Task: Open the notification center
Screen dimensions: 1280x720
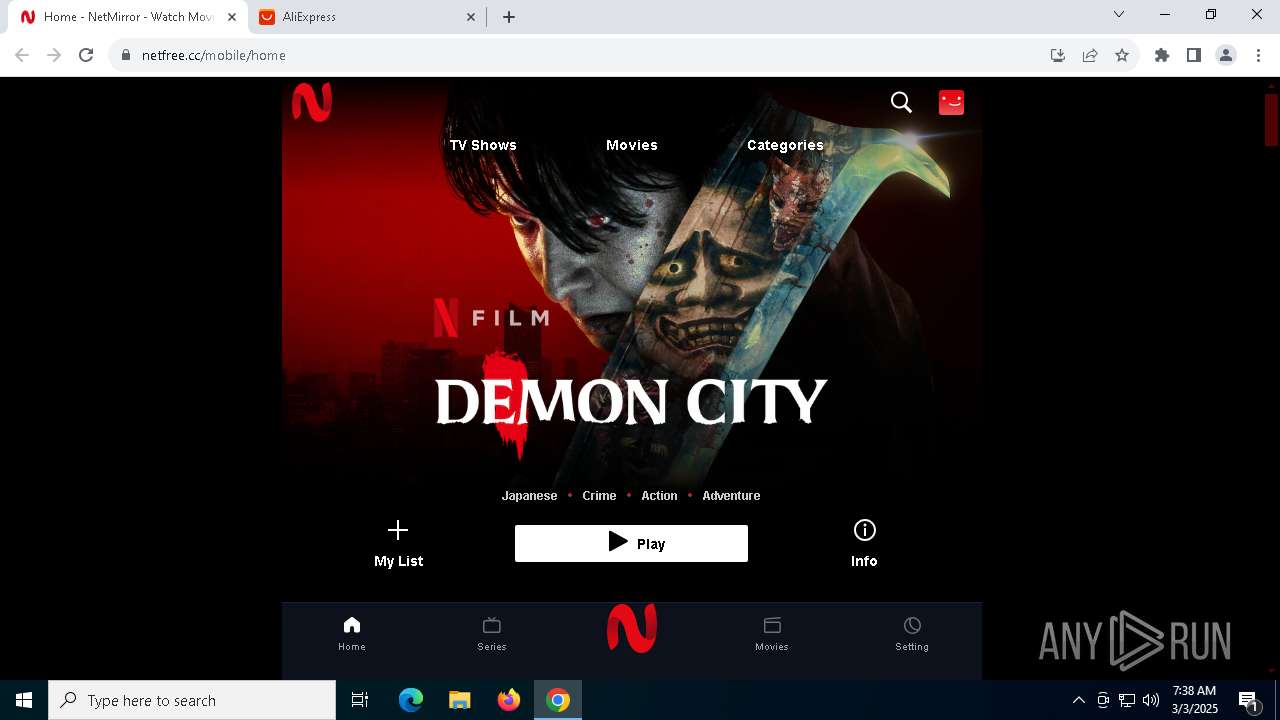Action: 1249,700
